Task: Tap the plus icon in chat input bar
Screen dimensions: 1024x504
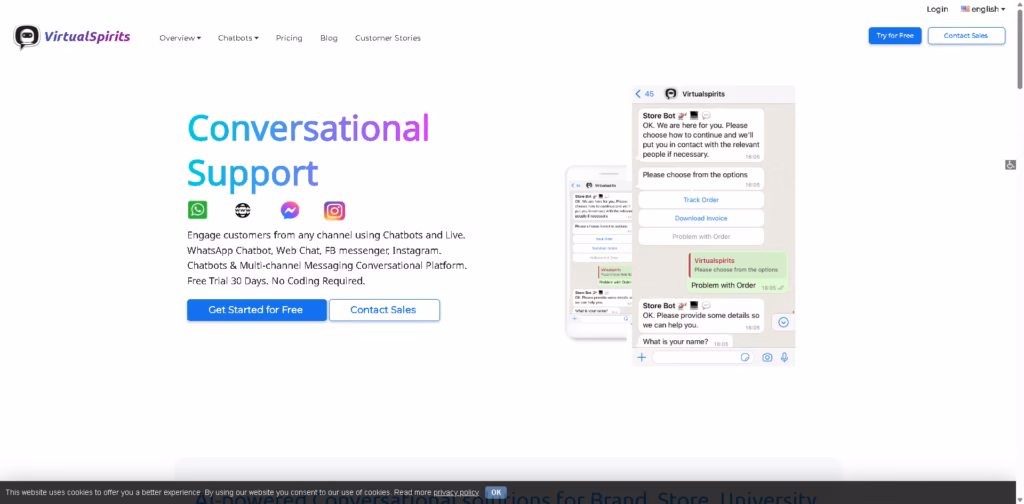Action: [641, 357]
